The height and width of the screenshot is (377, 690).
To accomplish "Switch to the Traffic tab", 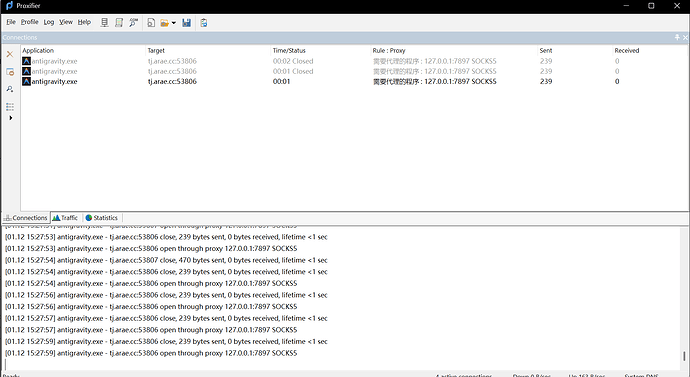I will (65, 218).
